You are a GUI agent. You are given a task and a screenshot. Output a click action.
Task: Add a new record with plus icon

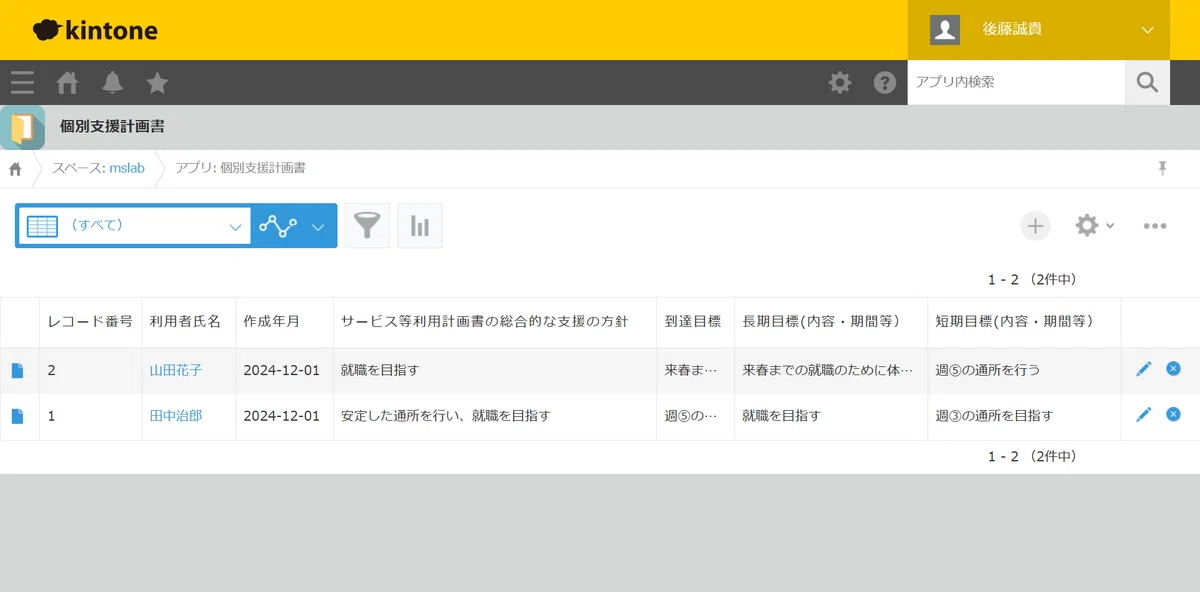tap(1035, 226)
